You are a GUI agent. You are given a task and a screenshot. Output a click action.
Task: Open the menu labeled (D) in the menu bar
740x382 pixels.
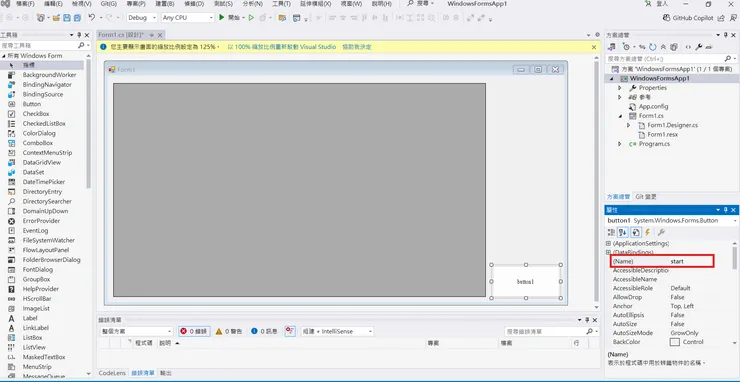195,4
